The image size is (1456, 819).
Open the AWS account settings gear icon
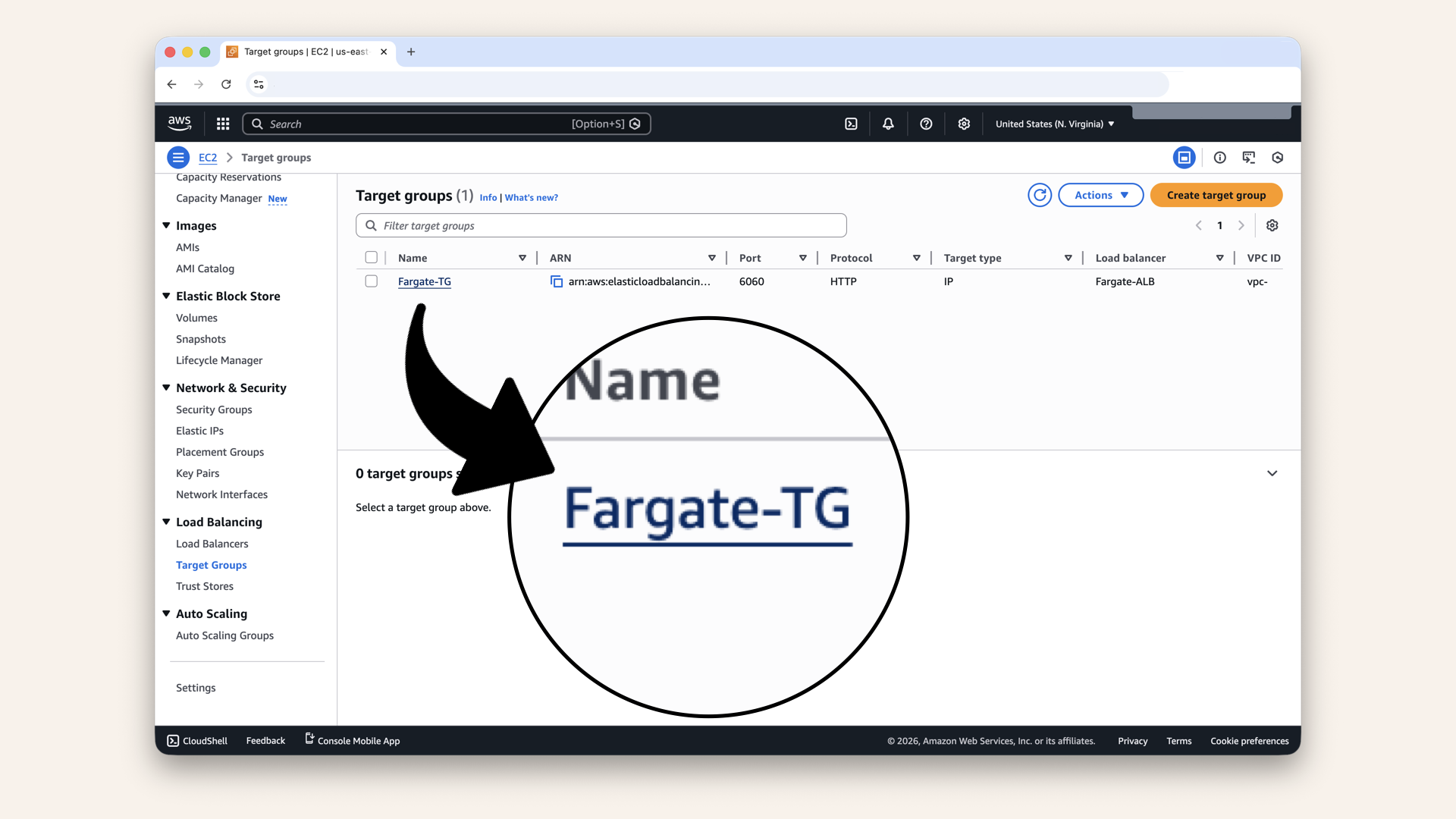pyautogui.click(x=964, y=124)
